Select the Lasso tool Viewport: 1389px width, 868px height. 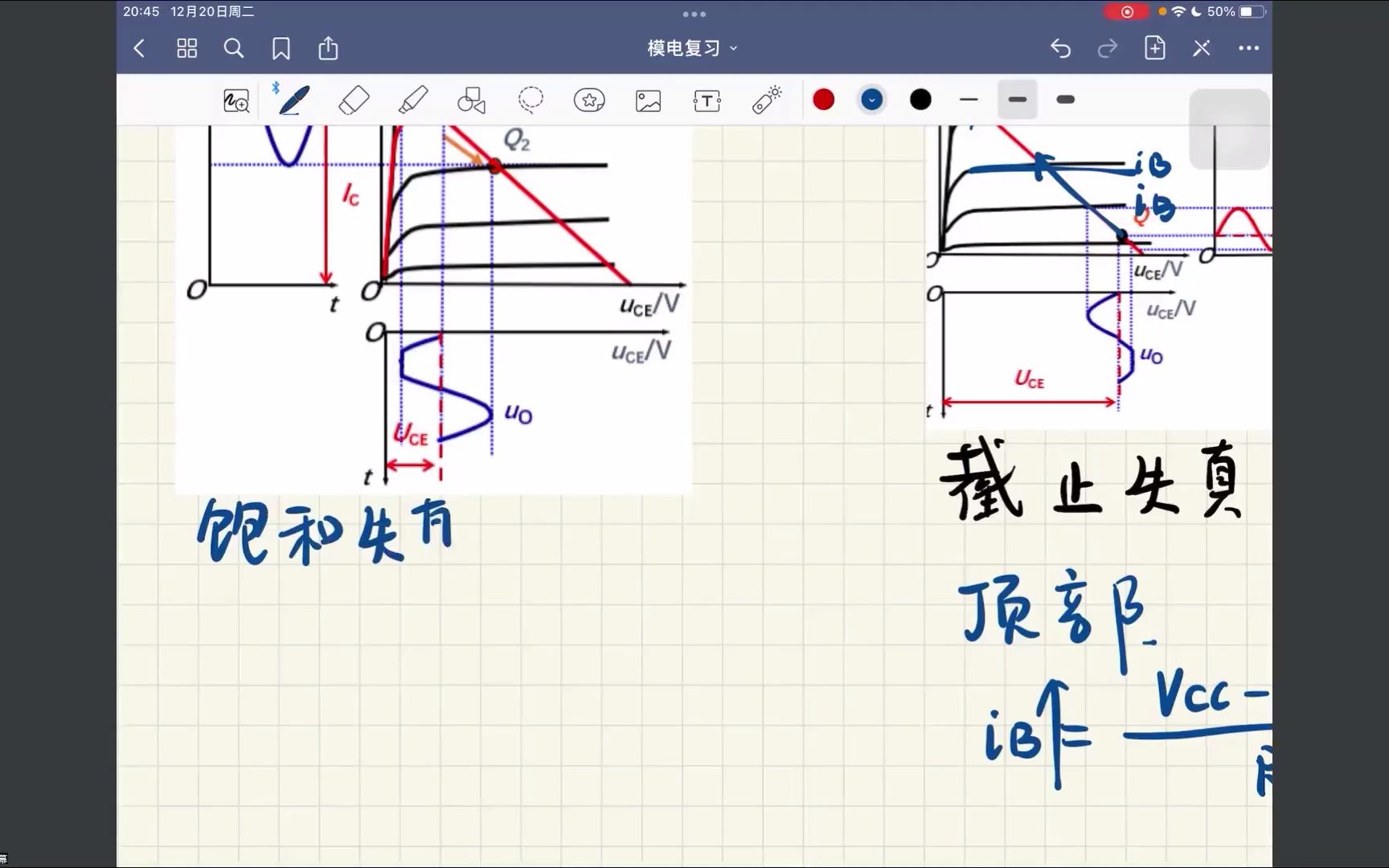pos(531,100)
